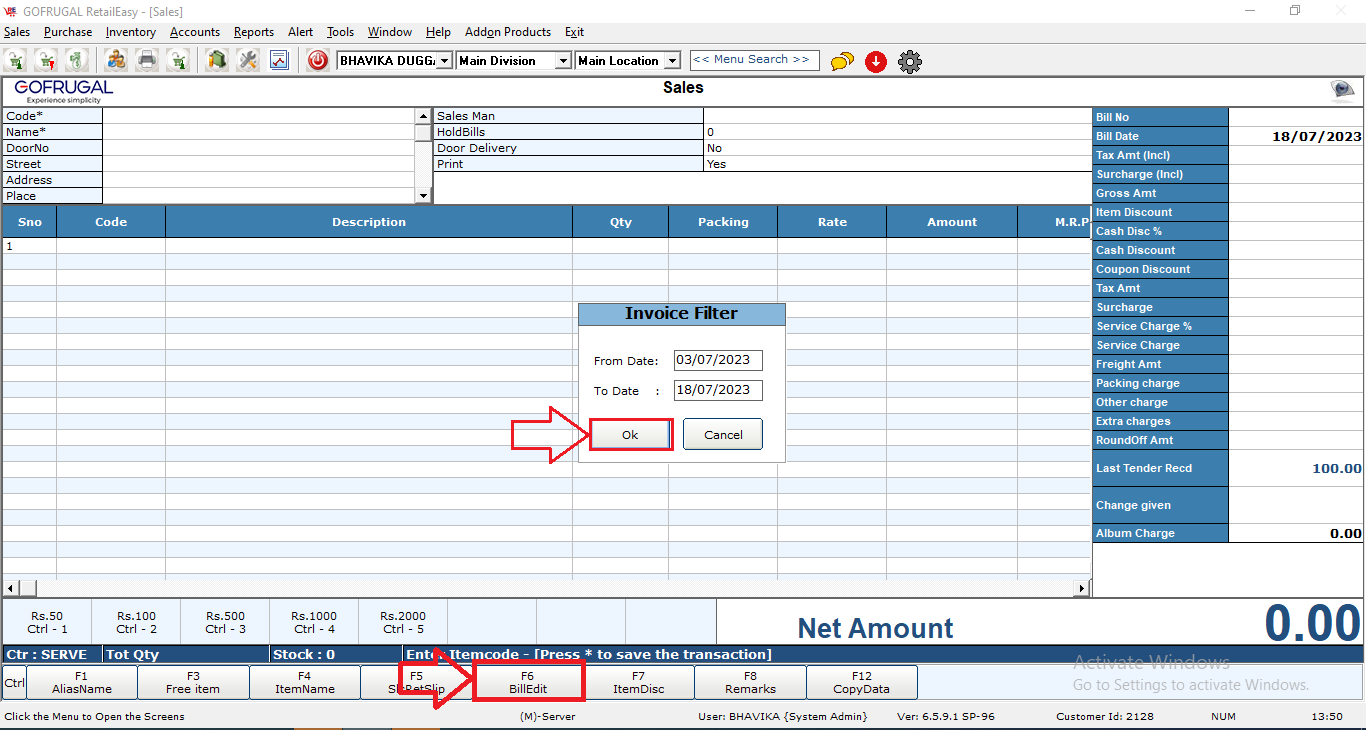Open the Tools menu
This screenshot has height=730, width=1366.
pos(341,32)
